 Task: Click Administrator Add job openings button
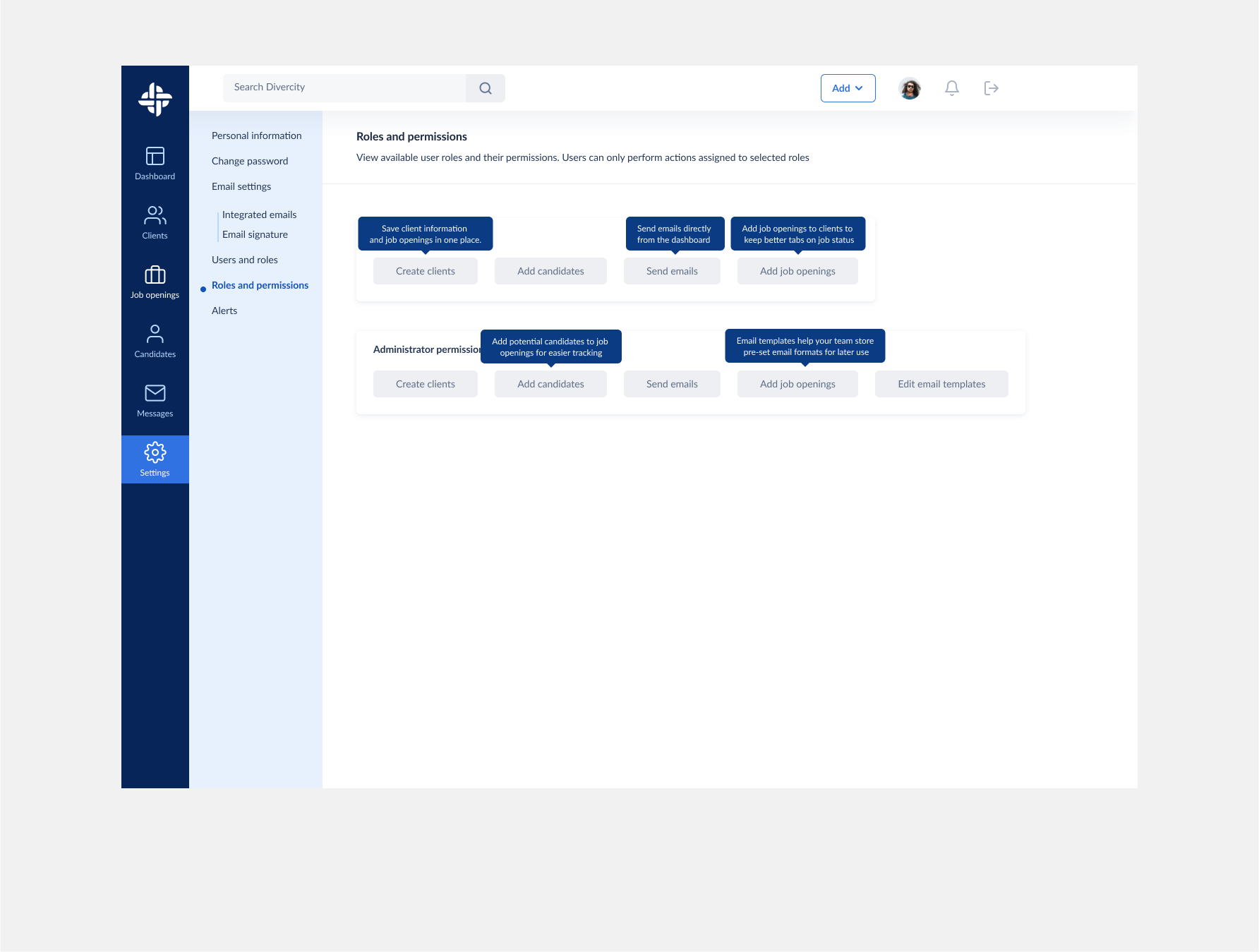[x=797, y=384]
